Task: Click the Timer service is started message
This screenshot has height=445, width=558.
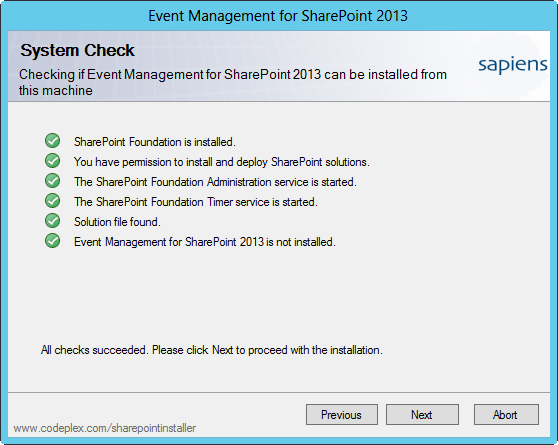Action: tap(196, 202)
